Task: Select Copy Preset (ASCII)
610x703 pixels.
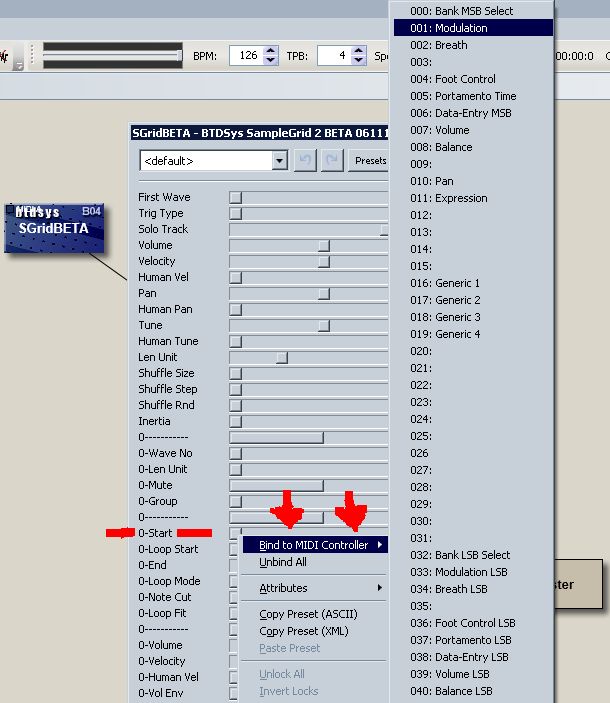Action: (308, 614)
